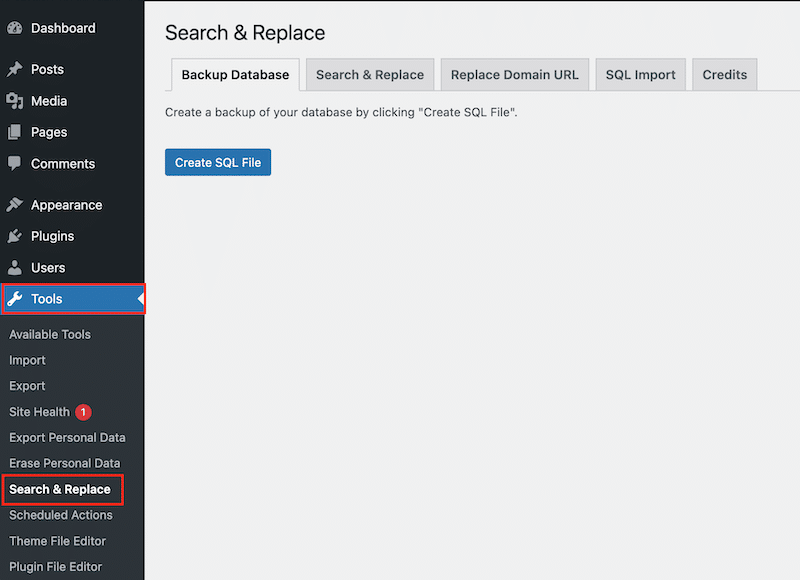
Task: Open Pages in the sidebar
Action: 72,132
